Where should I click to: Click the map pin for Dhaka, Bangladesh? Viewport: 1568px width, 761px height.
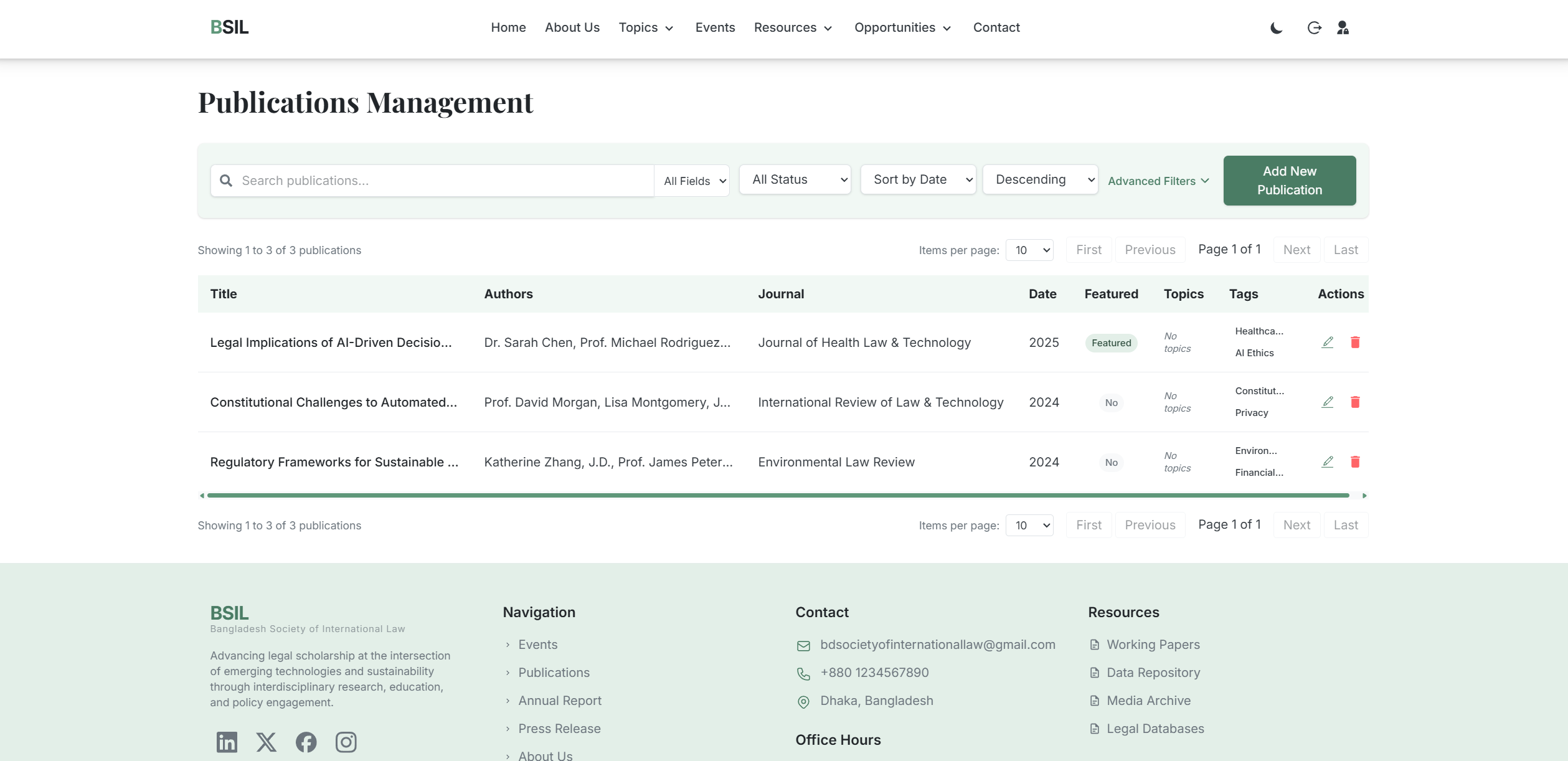(803, 702)
